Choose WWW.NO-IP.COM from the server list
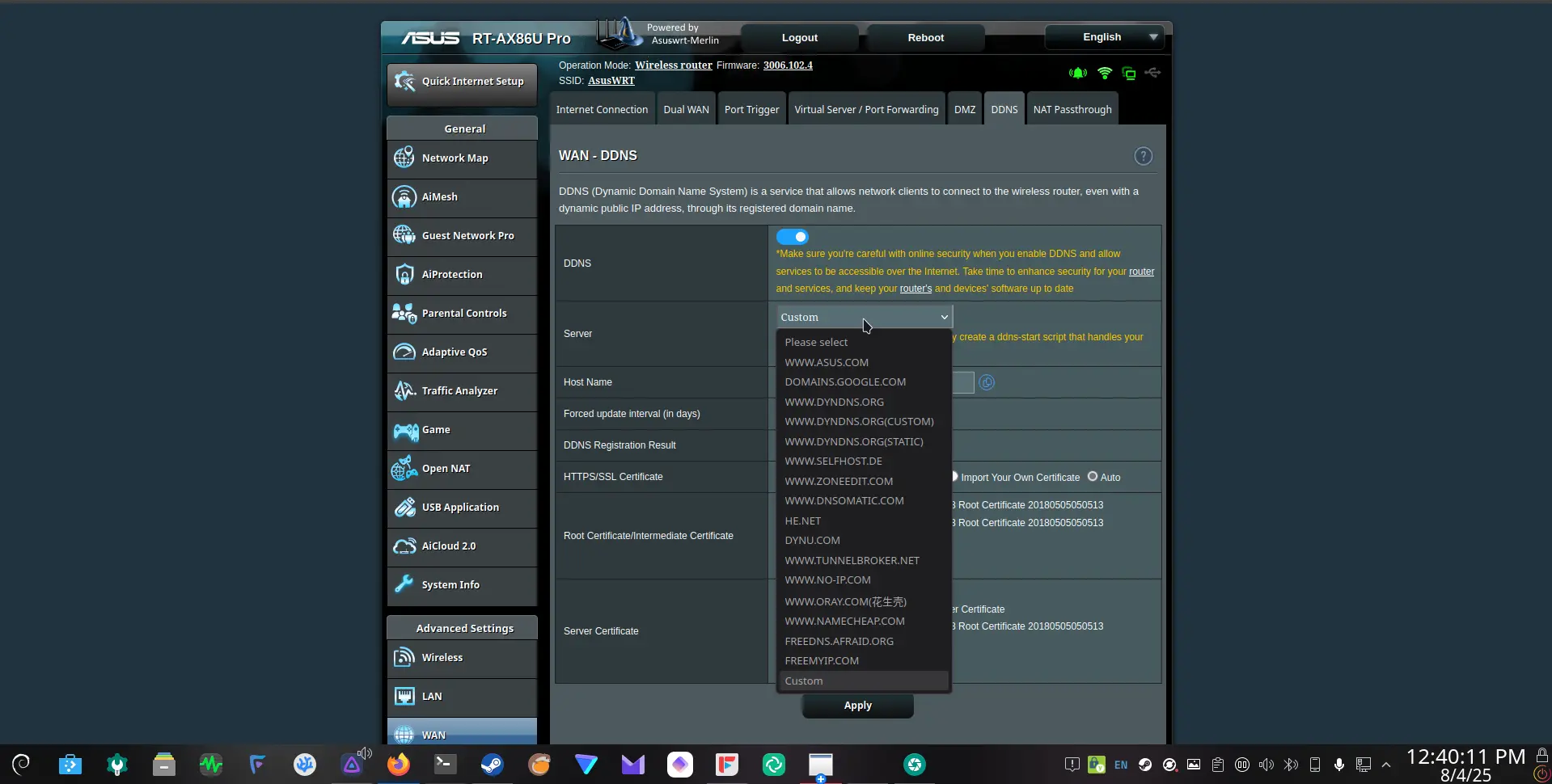1552x784 pixels. click(x=827, y=580)
